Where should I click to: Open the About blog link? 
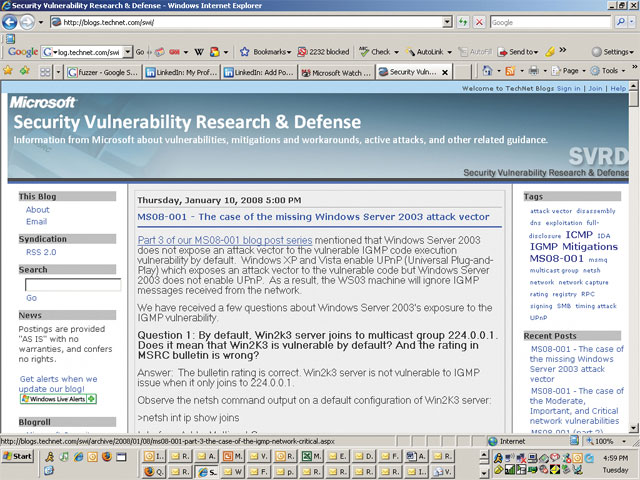38,210
